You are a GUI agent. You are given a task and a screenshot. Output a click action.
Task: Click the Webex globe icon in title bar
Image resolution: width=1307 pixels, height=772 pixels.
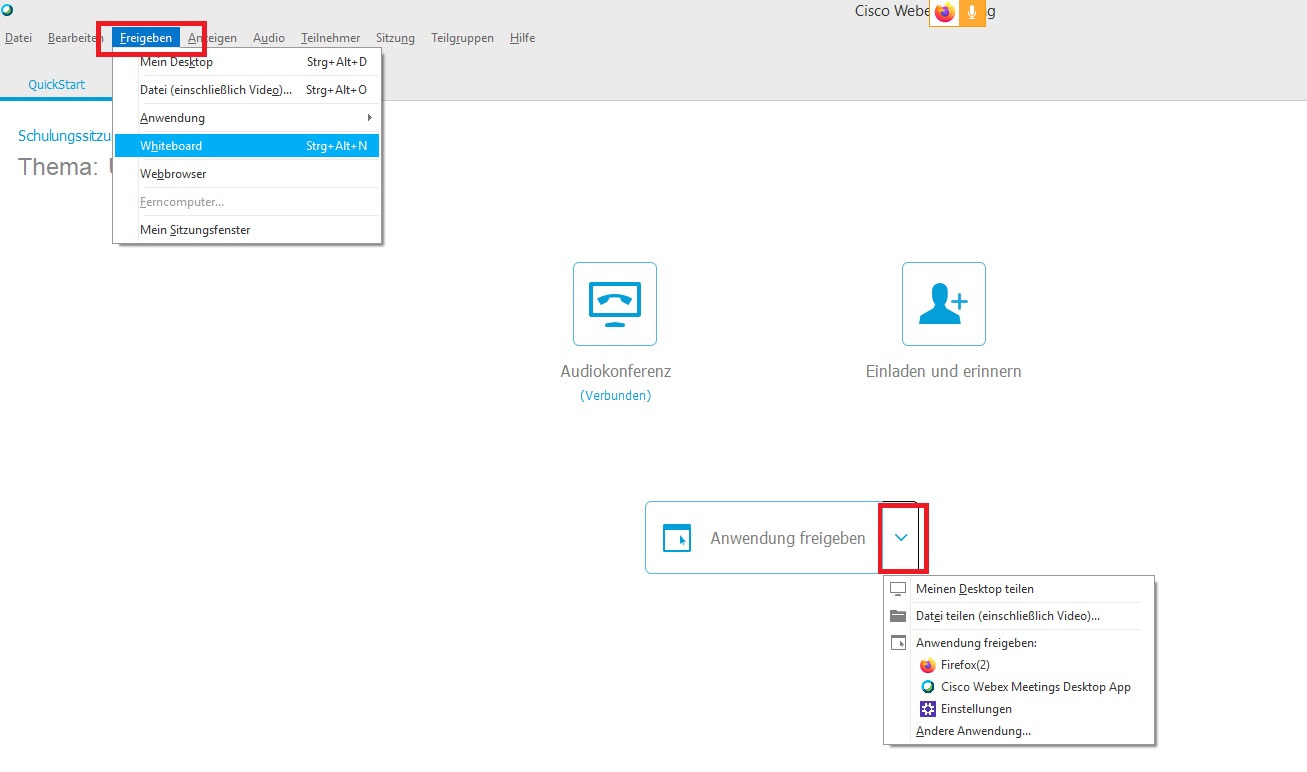click(x=7, y=10)
